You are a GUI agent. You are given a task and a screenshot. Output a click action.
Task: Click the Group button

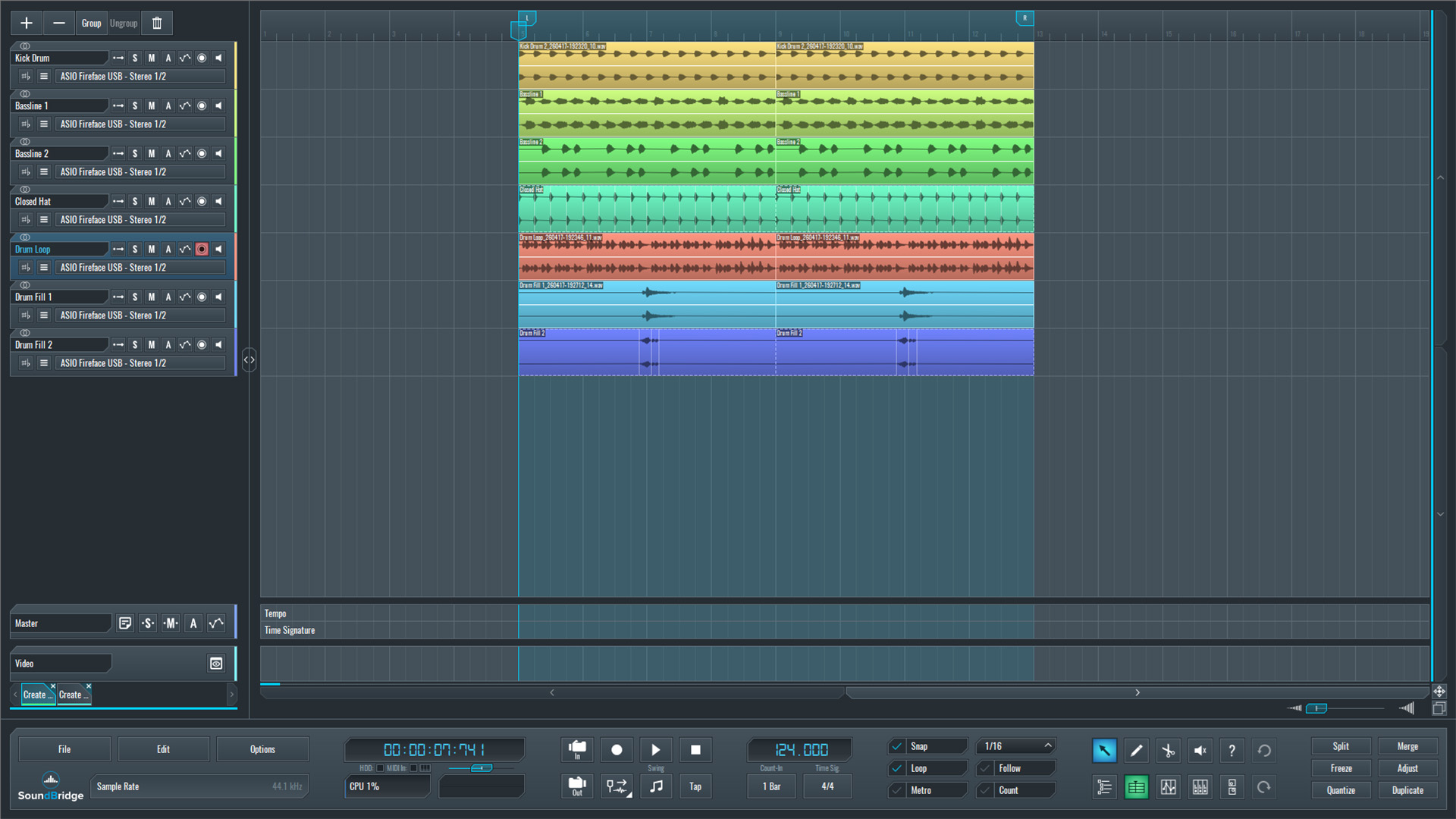91,23
